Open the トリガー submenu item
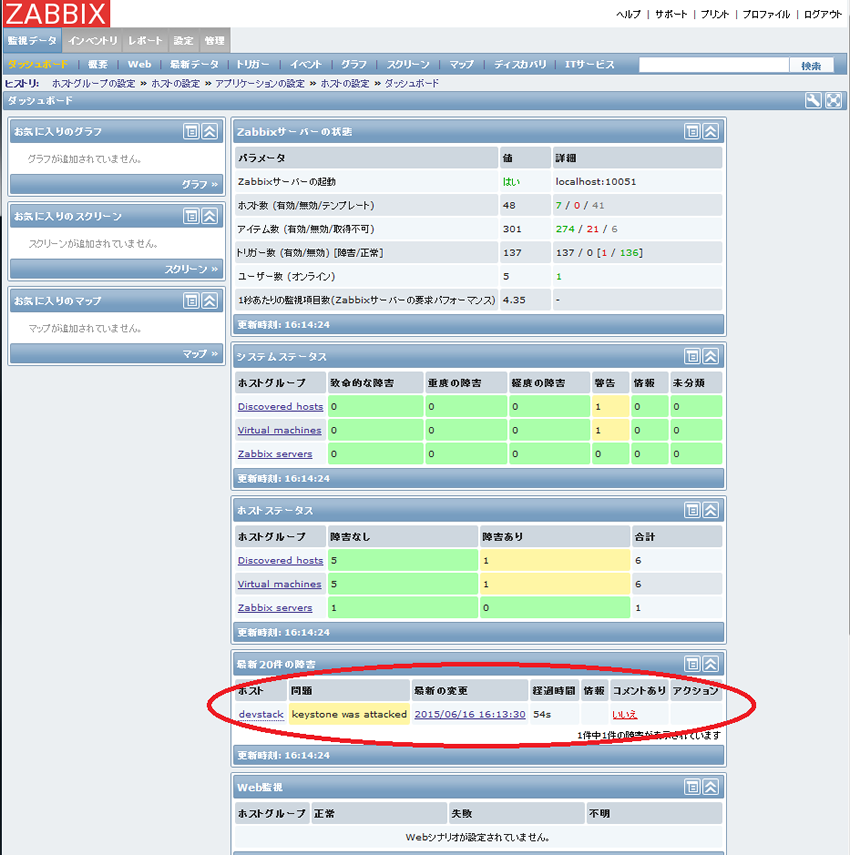This screenshot has height=855, width=850. (x=253, y=64)
